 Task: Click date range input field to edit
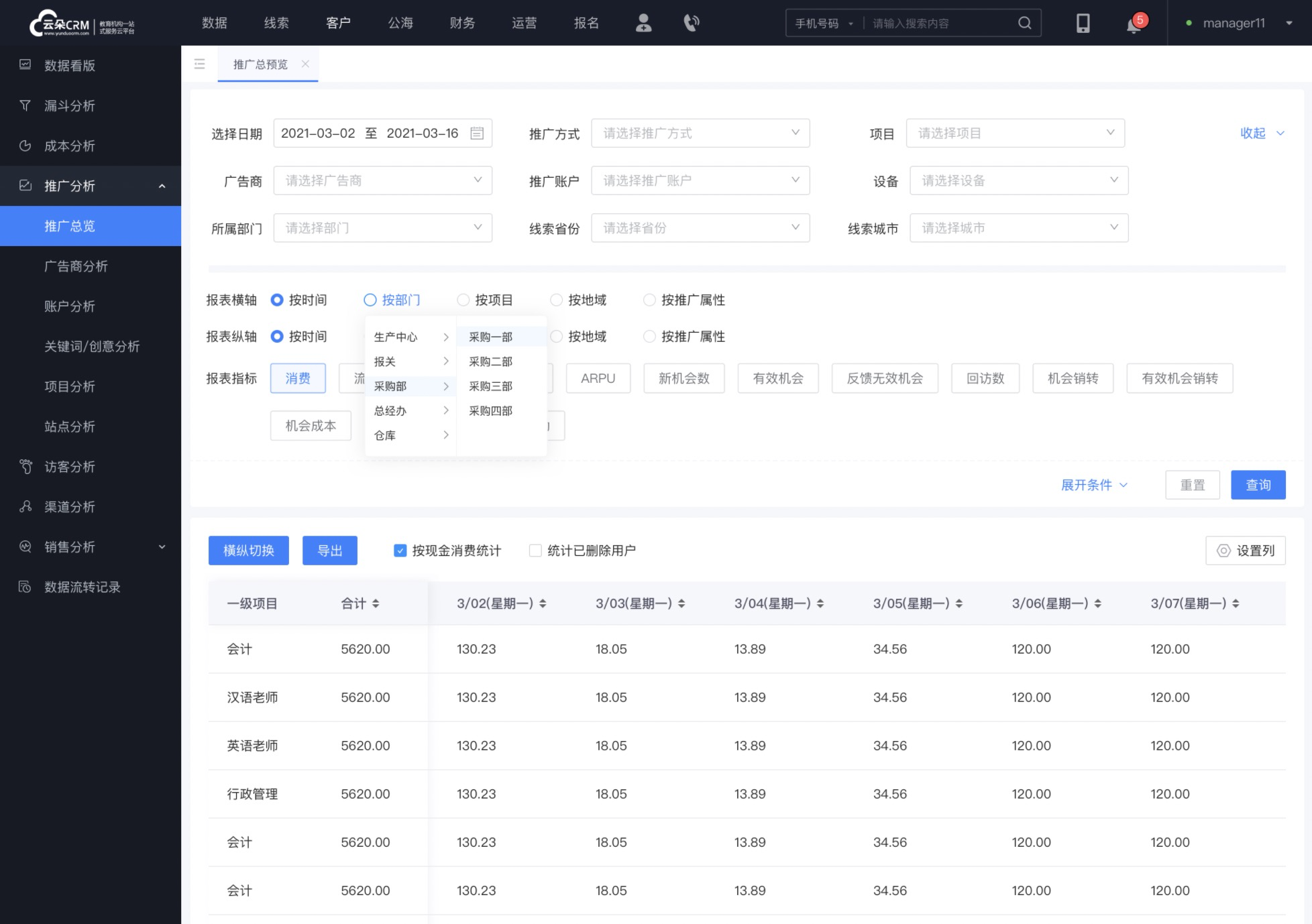click(x=383, y=133)
